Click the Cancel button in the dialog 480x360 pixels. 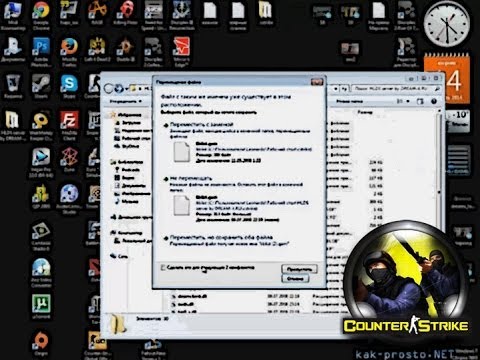295,279
